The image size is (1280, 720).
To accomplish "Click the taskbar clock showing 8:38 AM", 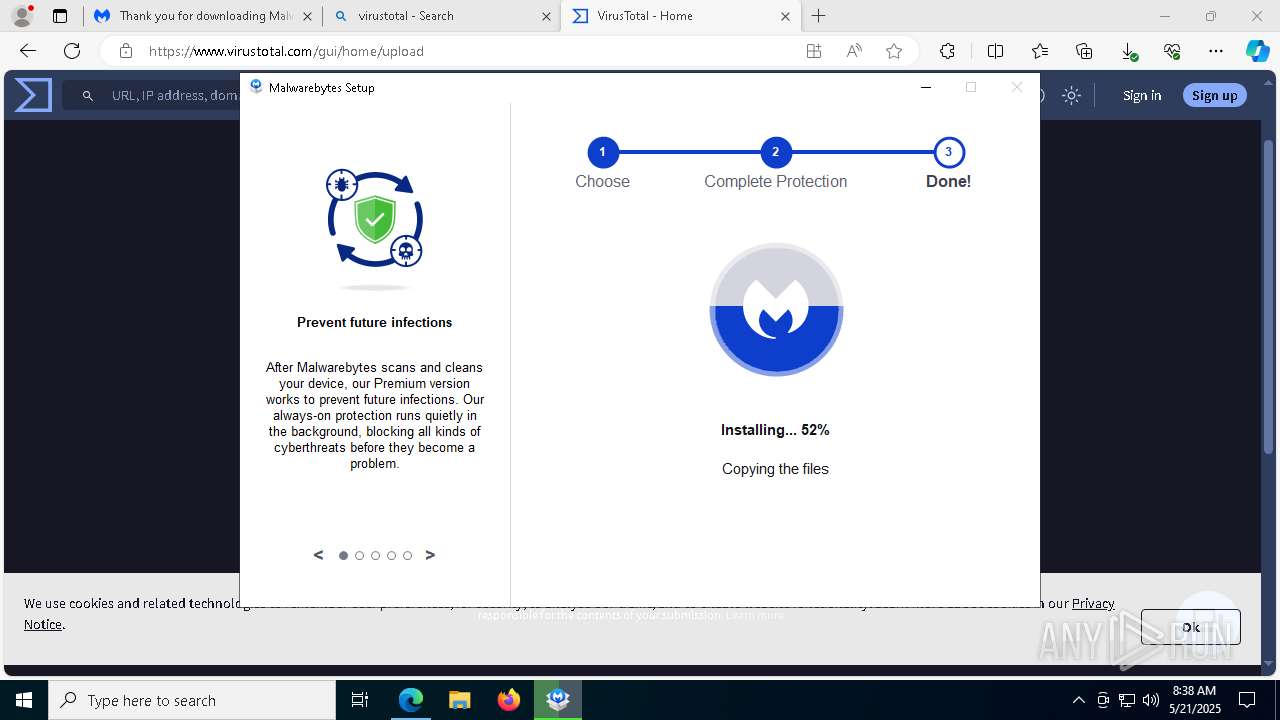I will tap(1194, 700).
